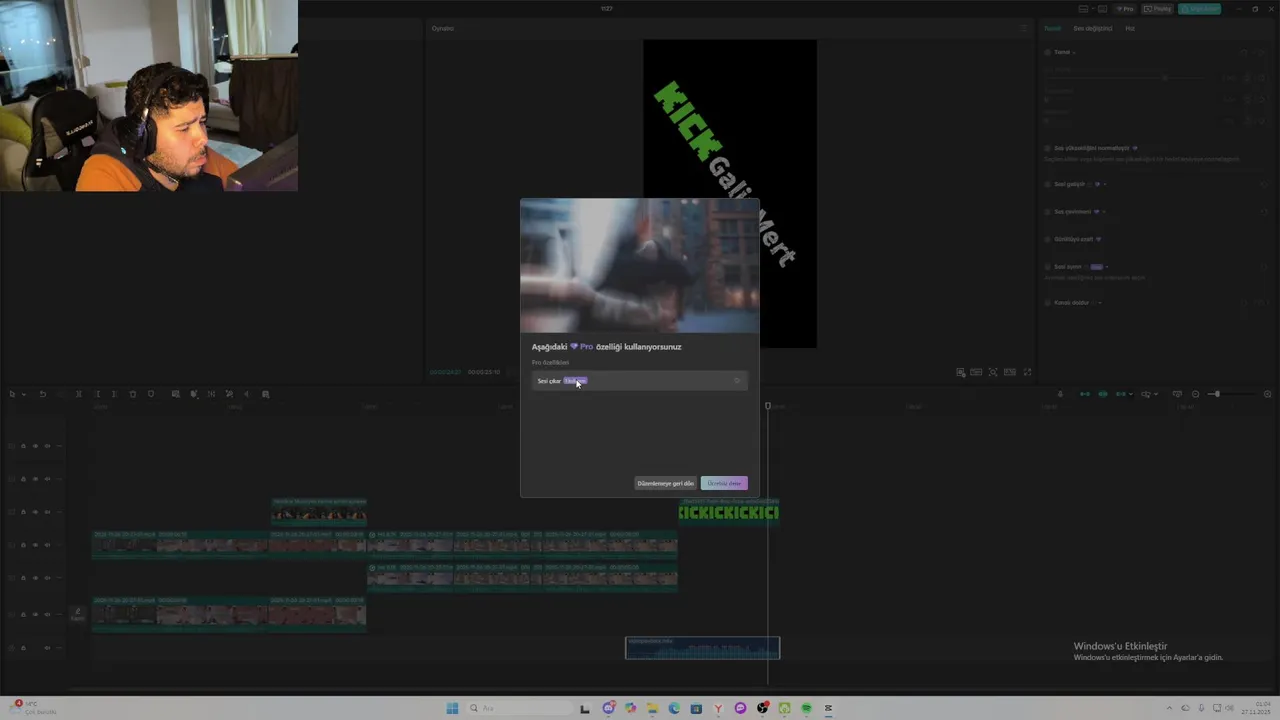The image size is (1280, 720).
Task: Click the Undo arrow in timeline toolbar
Action: click(42, 394)
